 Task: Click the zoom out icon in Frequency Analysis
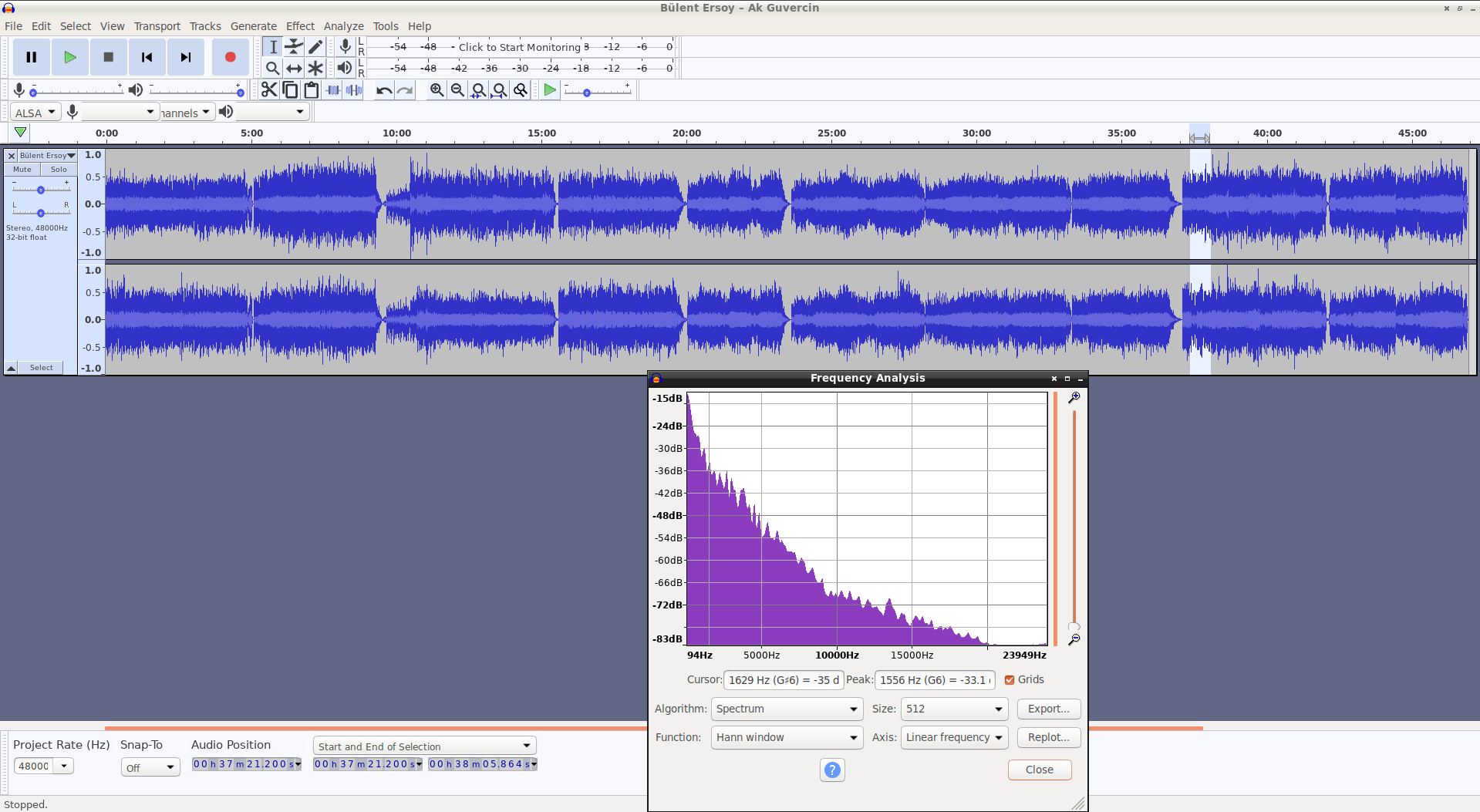pyautogui.click(x=1074, y=640)
